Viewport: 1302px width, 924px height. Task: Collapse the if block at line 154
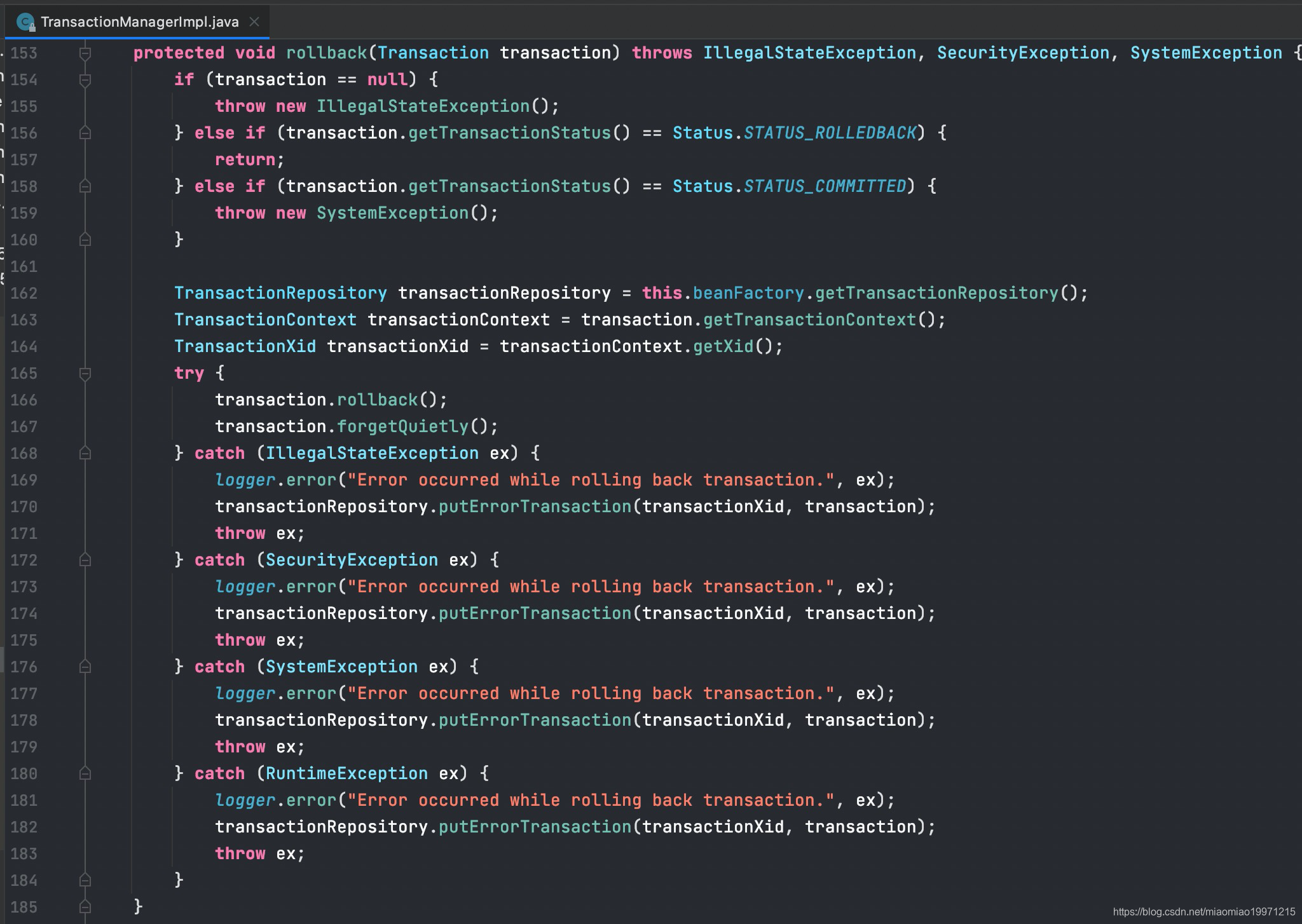click(x=85, y=80)
